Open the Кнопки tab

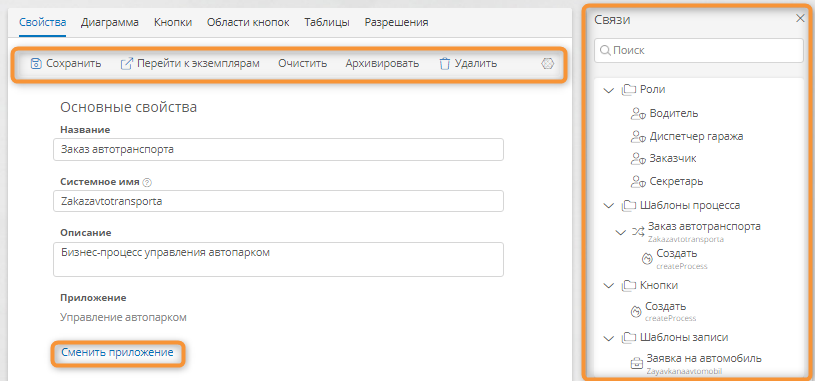(x=173, y=22)
